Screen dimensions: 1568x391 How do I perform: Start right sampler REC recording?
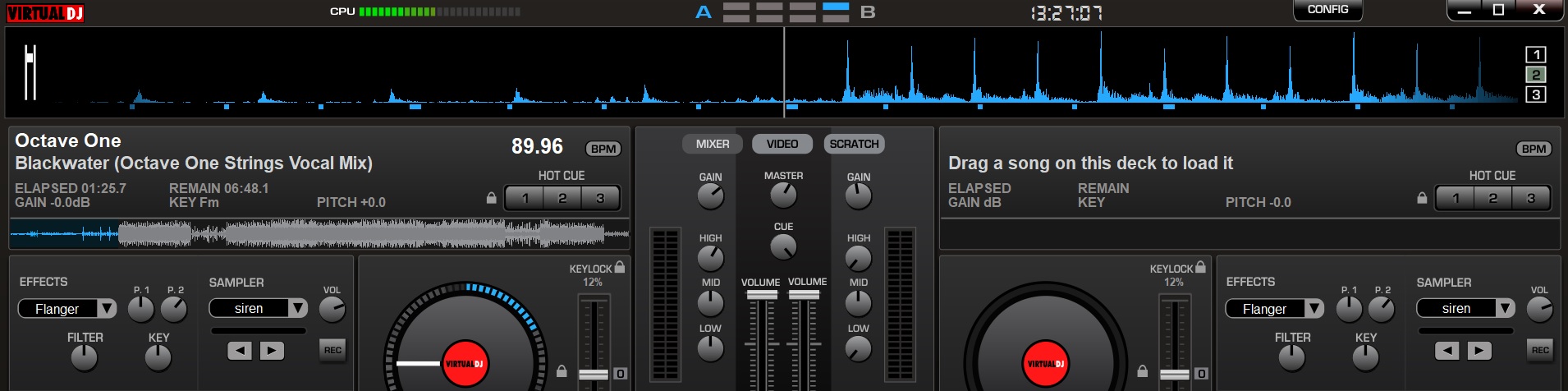point(1540,350)
